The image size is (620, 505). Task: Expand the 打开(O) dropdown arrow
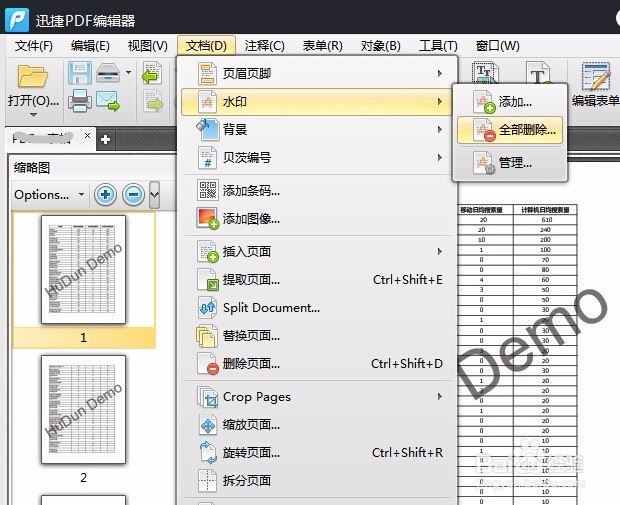click(x=33, y=115)
